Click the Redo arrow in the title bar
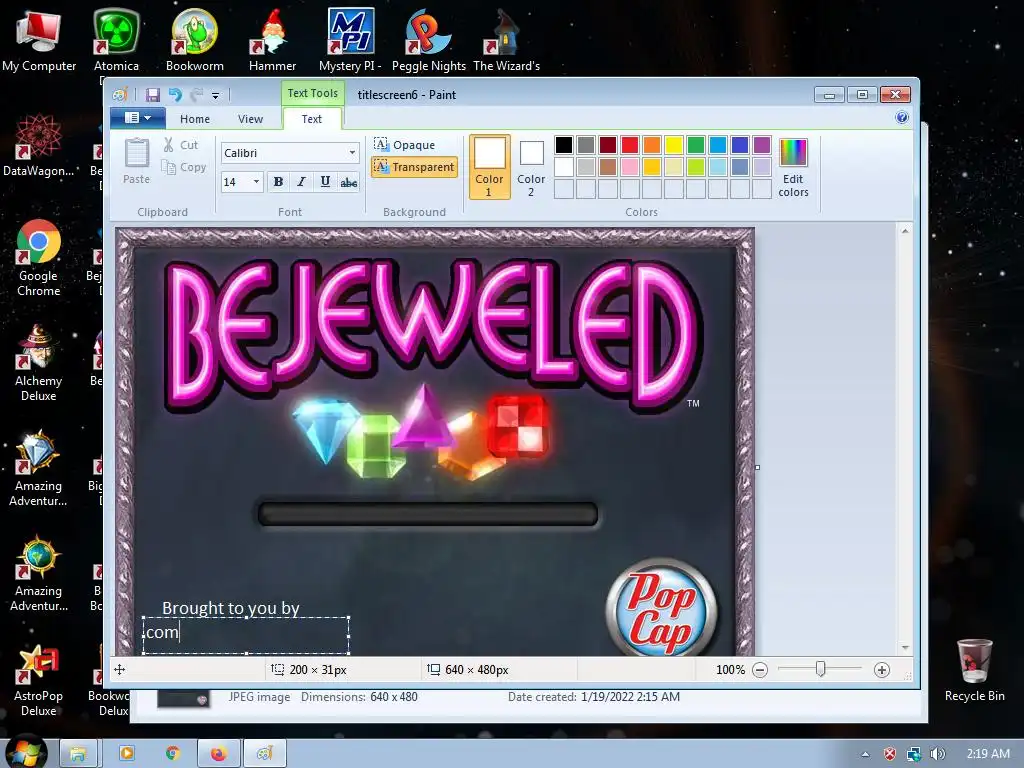 click(x=196, y=95)
